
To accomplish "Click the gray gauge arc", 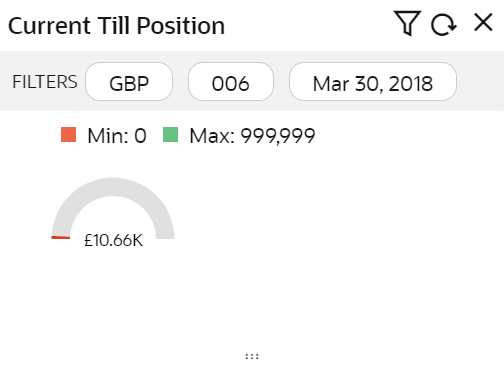I will 113,187.
